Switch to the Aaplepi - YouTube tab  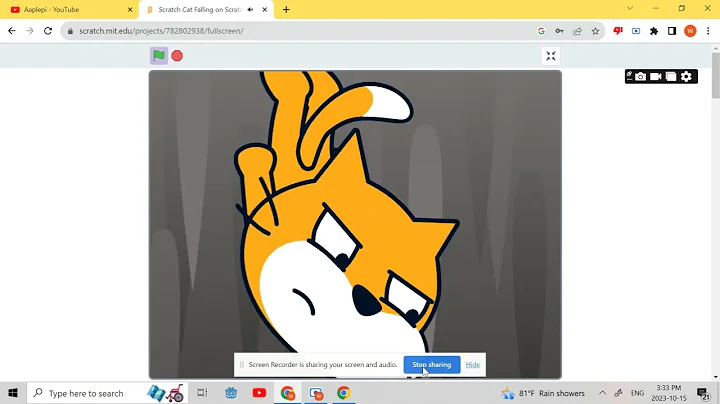pyautogui.click(x=69, y=10)
